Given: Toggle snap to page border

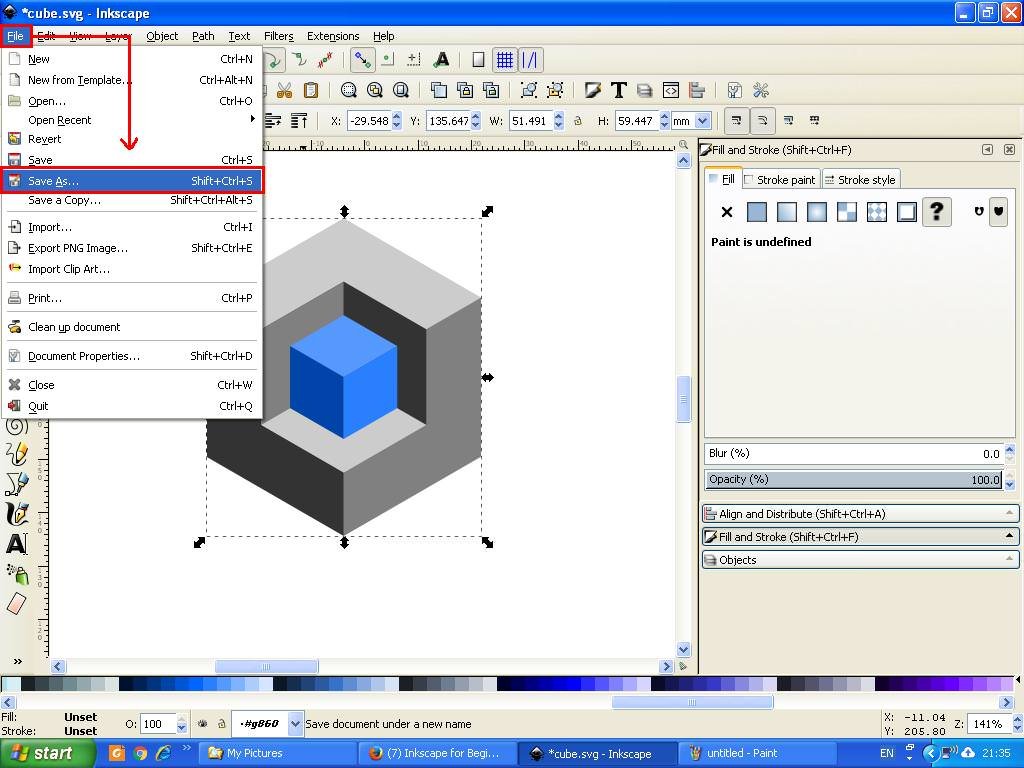Looking at the screenshot, I should (478, 60).
